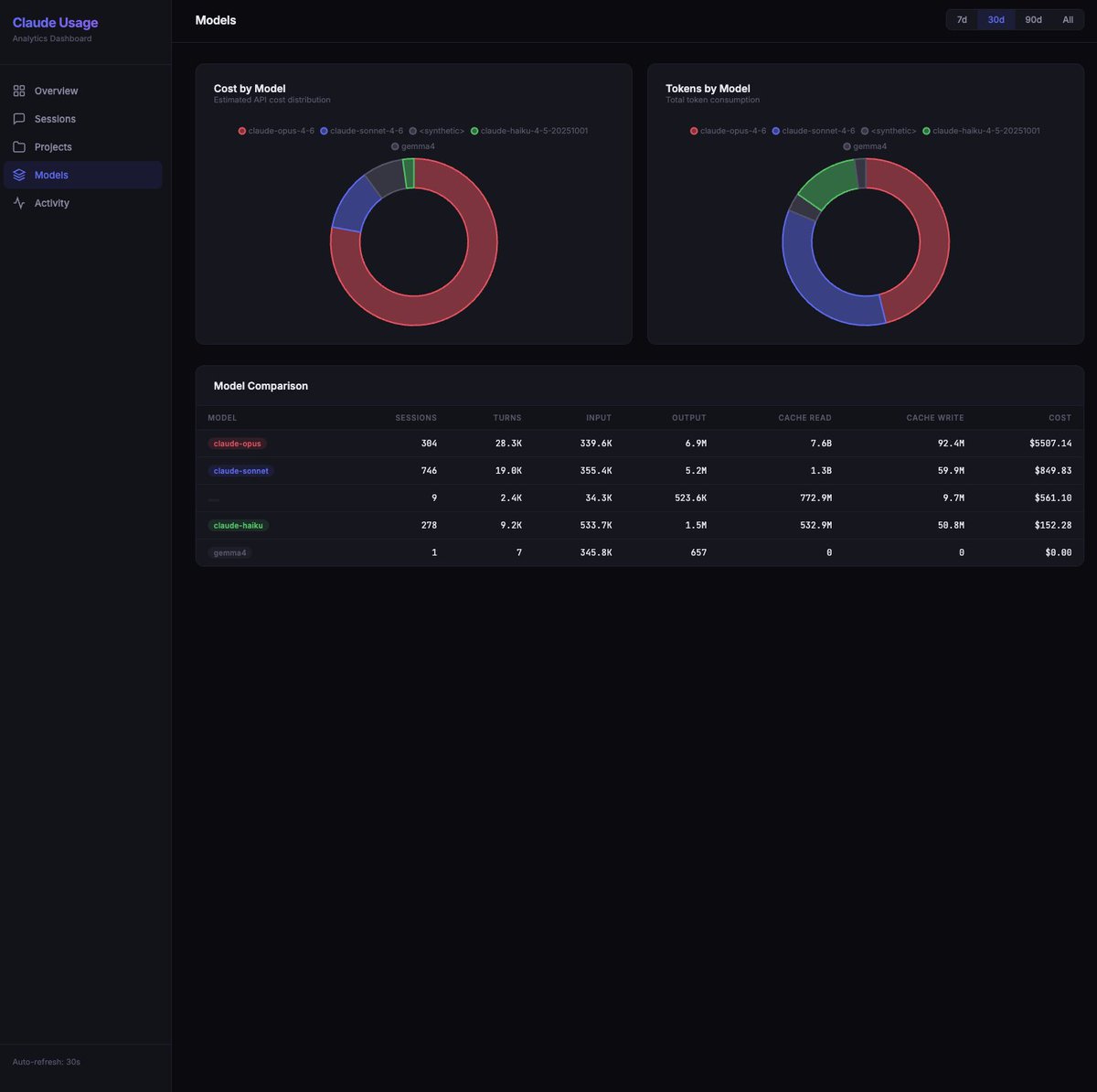Click the Cost by Model chart title
Image resolution: width=1097 pixels, height=1092 pixels.
pyautogui.click(x=250, y=89)
